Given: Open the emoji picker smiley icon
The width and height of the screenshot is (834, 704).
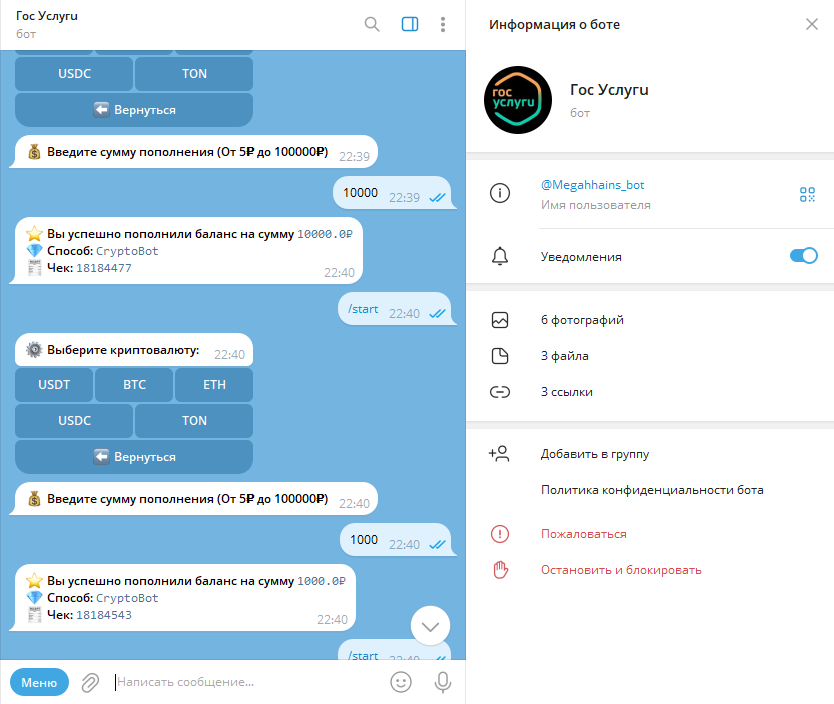Looking at the screenshot, I should (401, 682).
